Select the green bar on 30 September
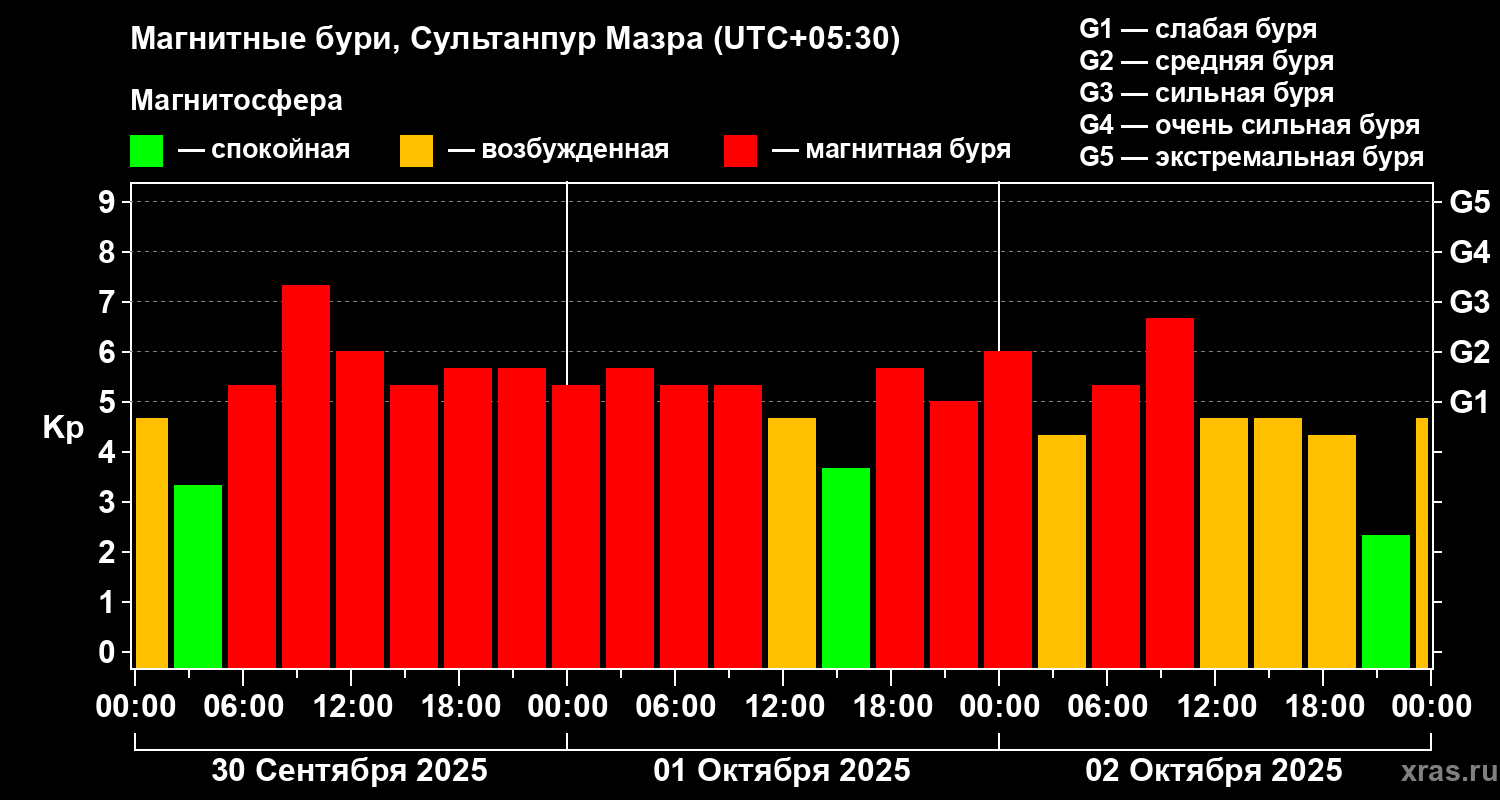 198,576
